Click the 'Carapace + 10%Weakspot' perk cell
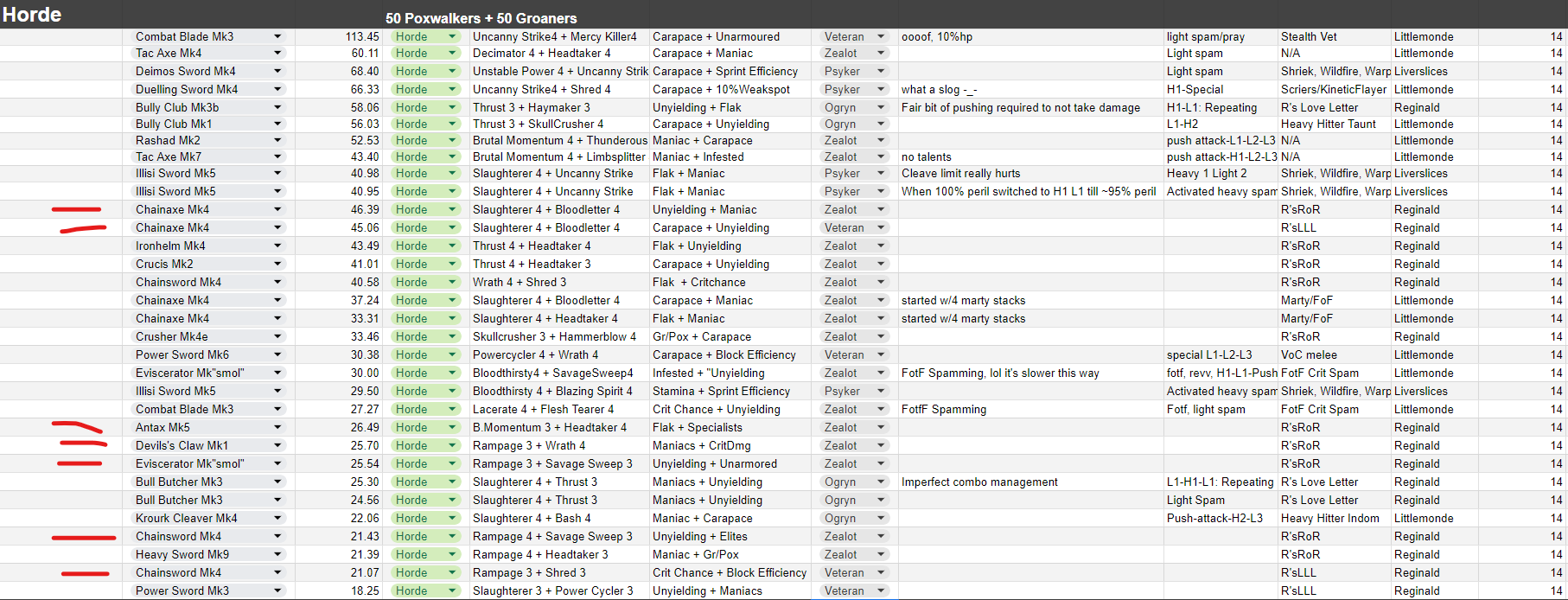Screen dimensions: 1568x600 (730, 90)
